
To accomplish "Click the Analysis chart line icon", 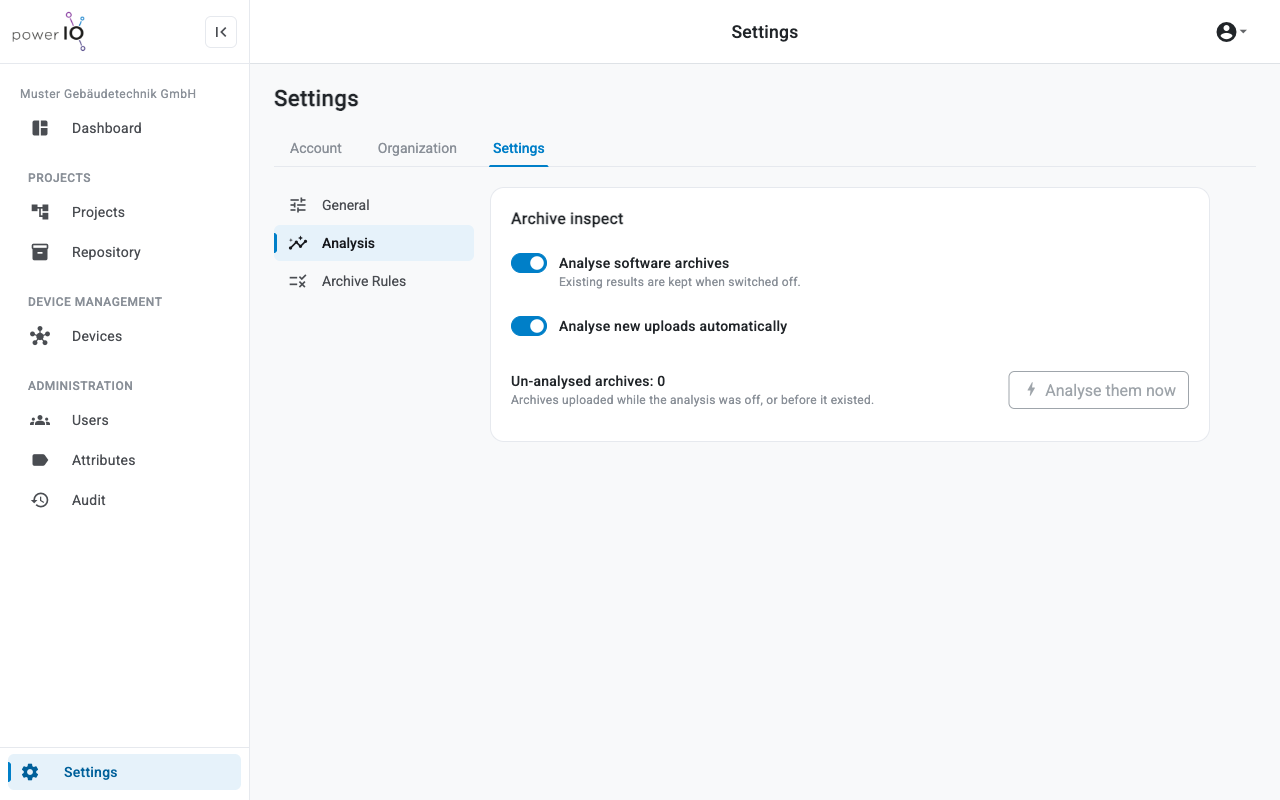I will 298,243.
